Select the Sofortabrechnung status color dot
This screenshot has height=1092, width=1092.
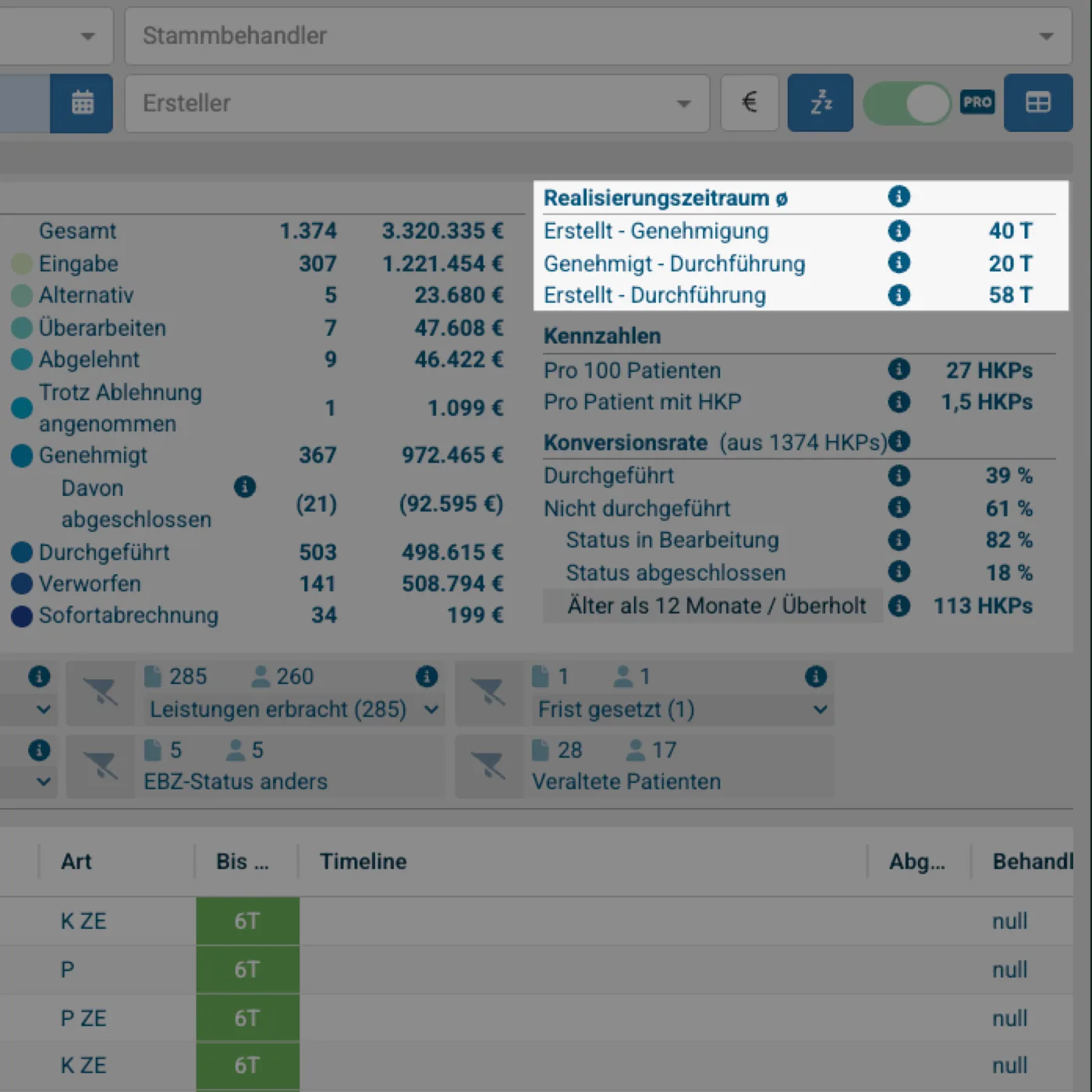[22, 615]
